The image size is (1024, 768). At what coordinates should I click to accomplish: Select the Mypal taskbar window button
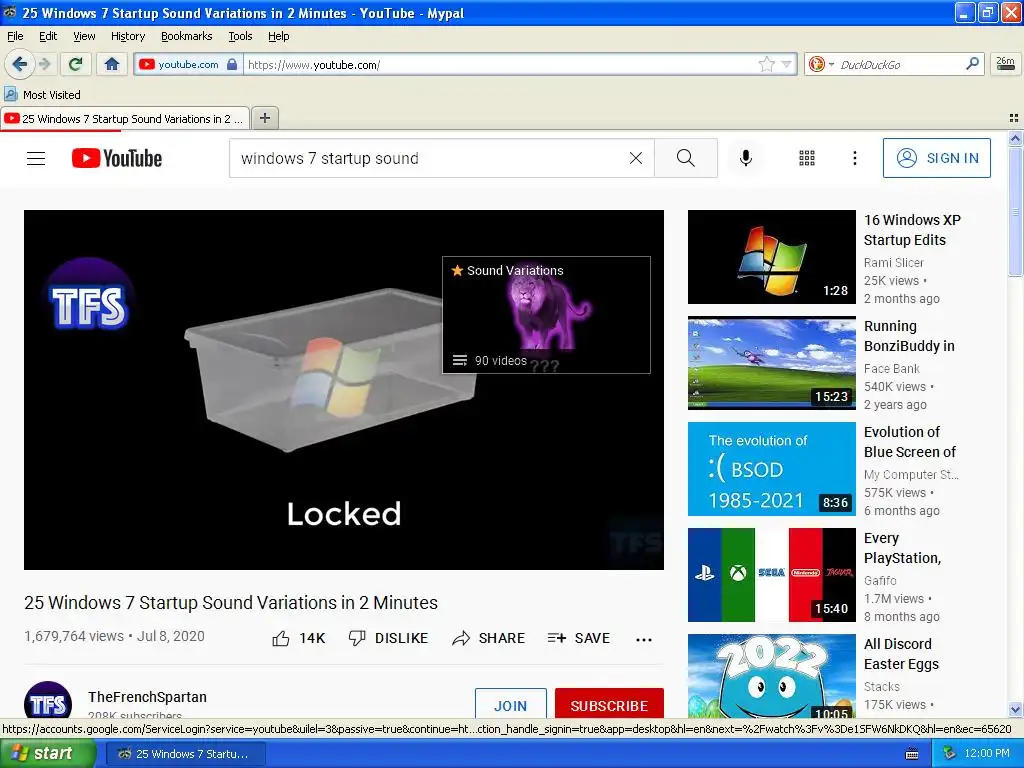[185, 754]
